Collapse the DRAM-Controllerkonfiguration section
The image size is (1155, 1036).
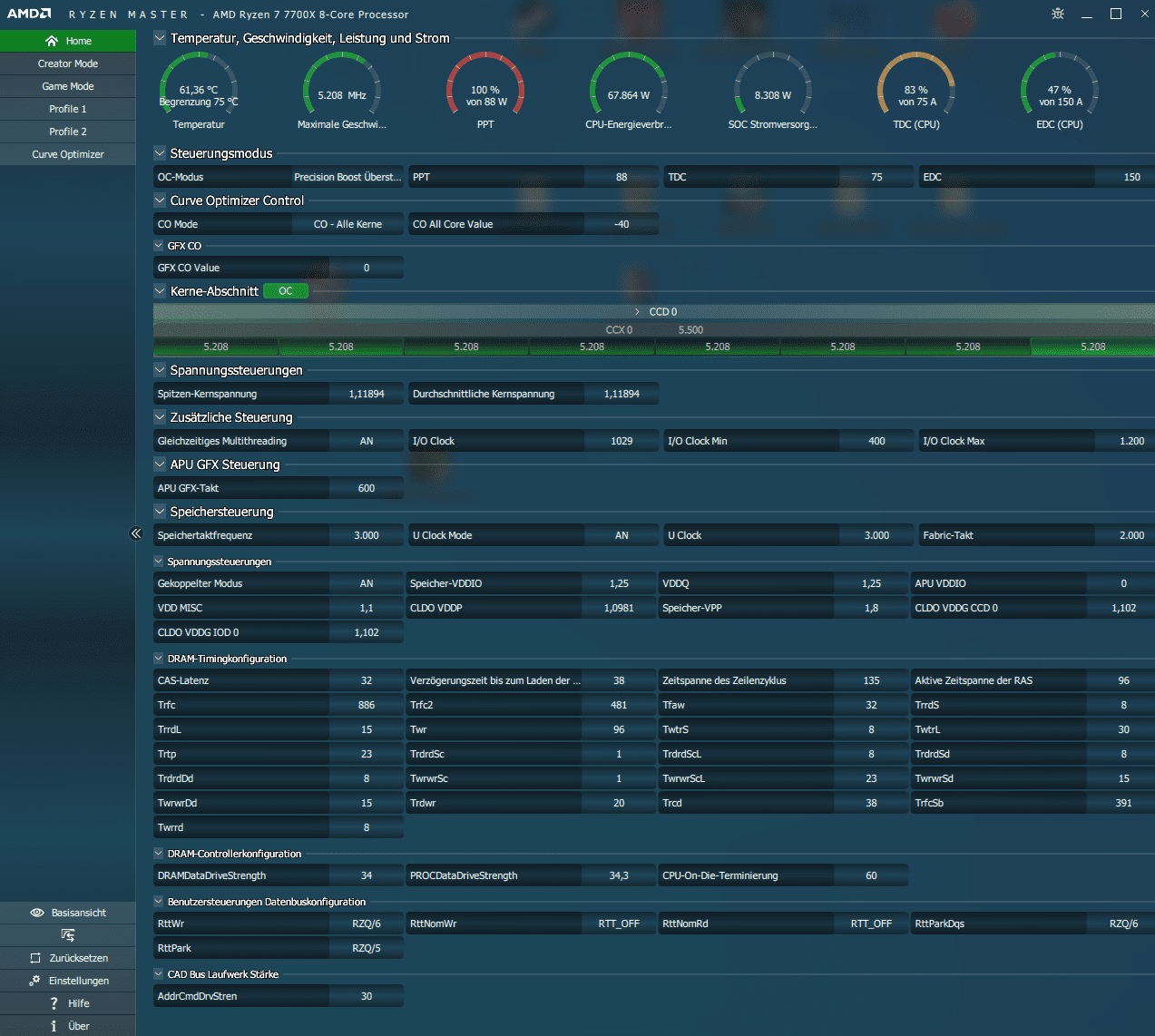coord(159,854)
